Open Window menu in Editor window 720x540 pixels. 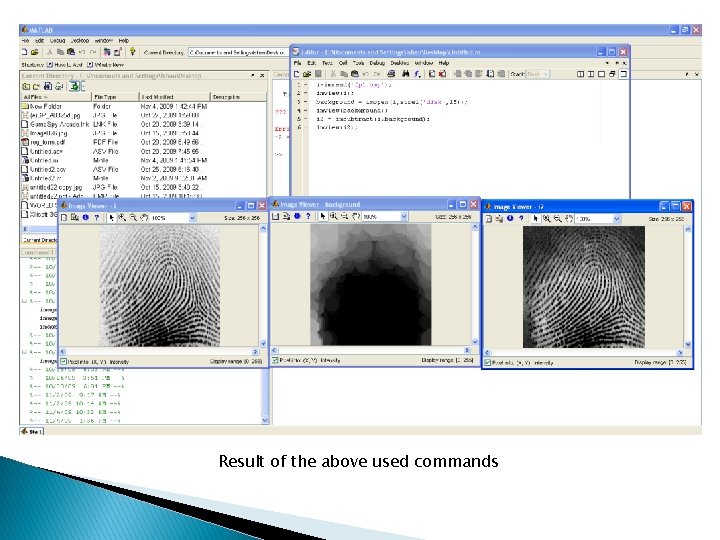[424, 63]
